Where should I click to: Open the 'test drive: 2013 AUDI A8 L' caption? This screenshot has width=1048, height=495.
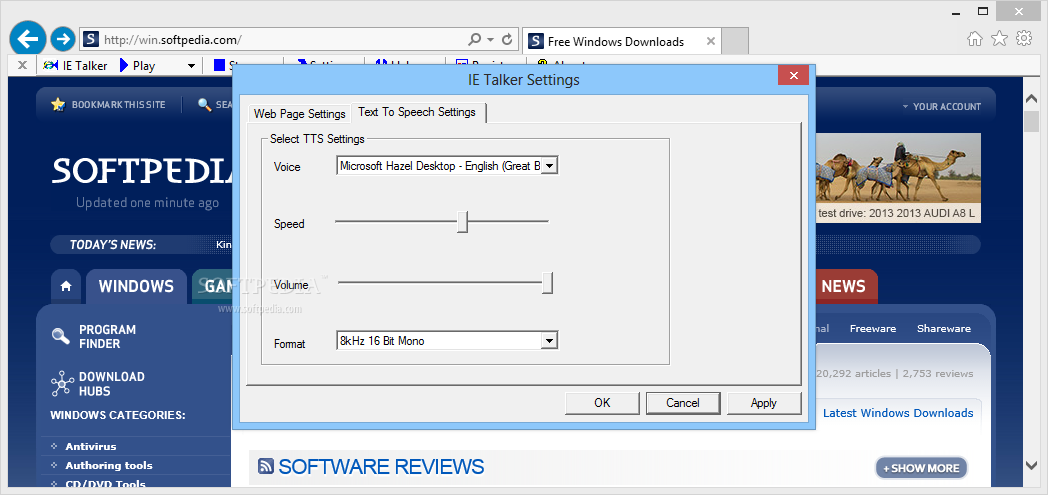898,214
